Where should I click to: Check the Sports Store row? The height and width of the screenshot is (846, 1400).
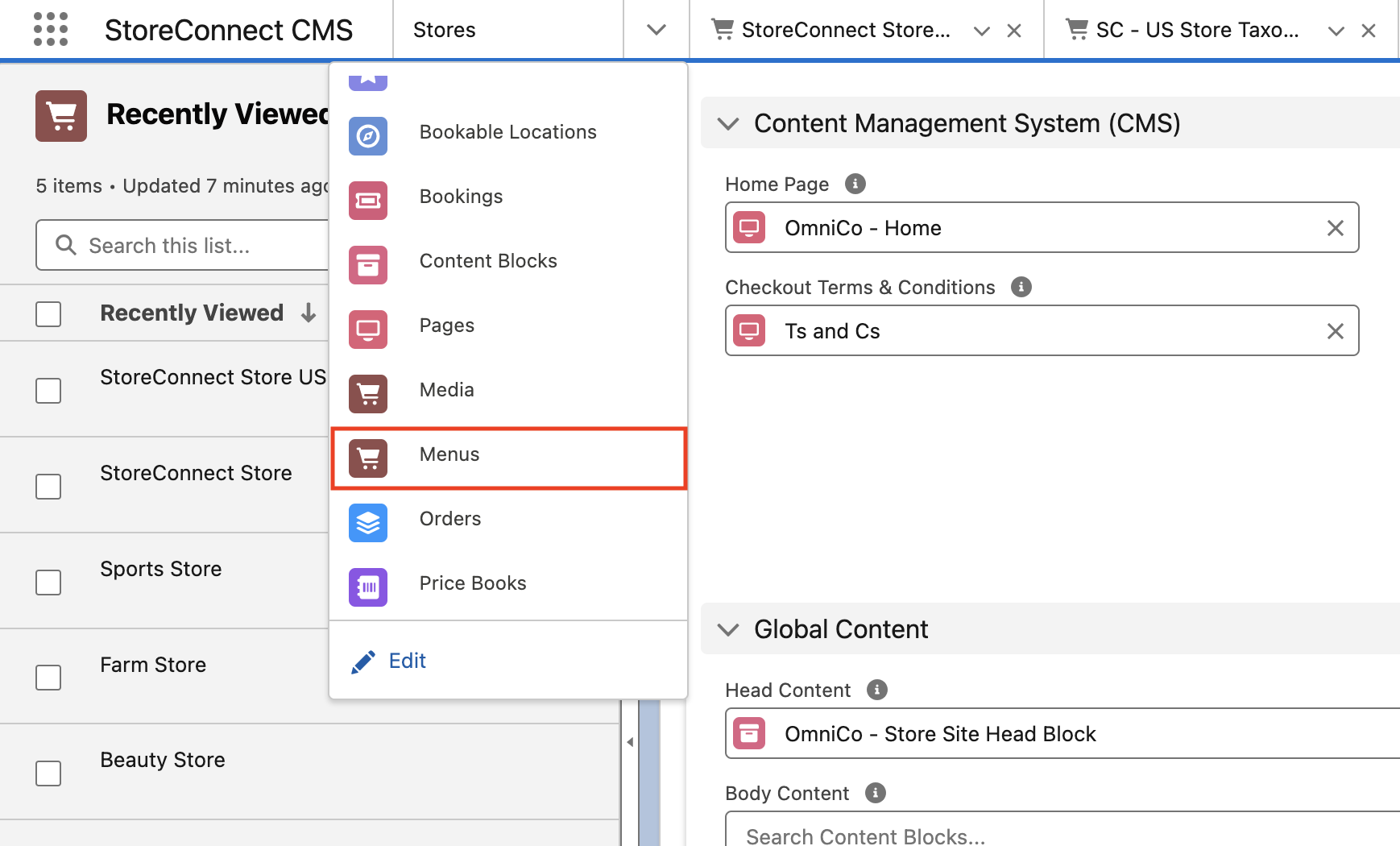click(48, 583)
